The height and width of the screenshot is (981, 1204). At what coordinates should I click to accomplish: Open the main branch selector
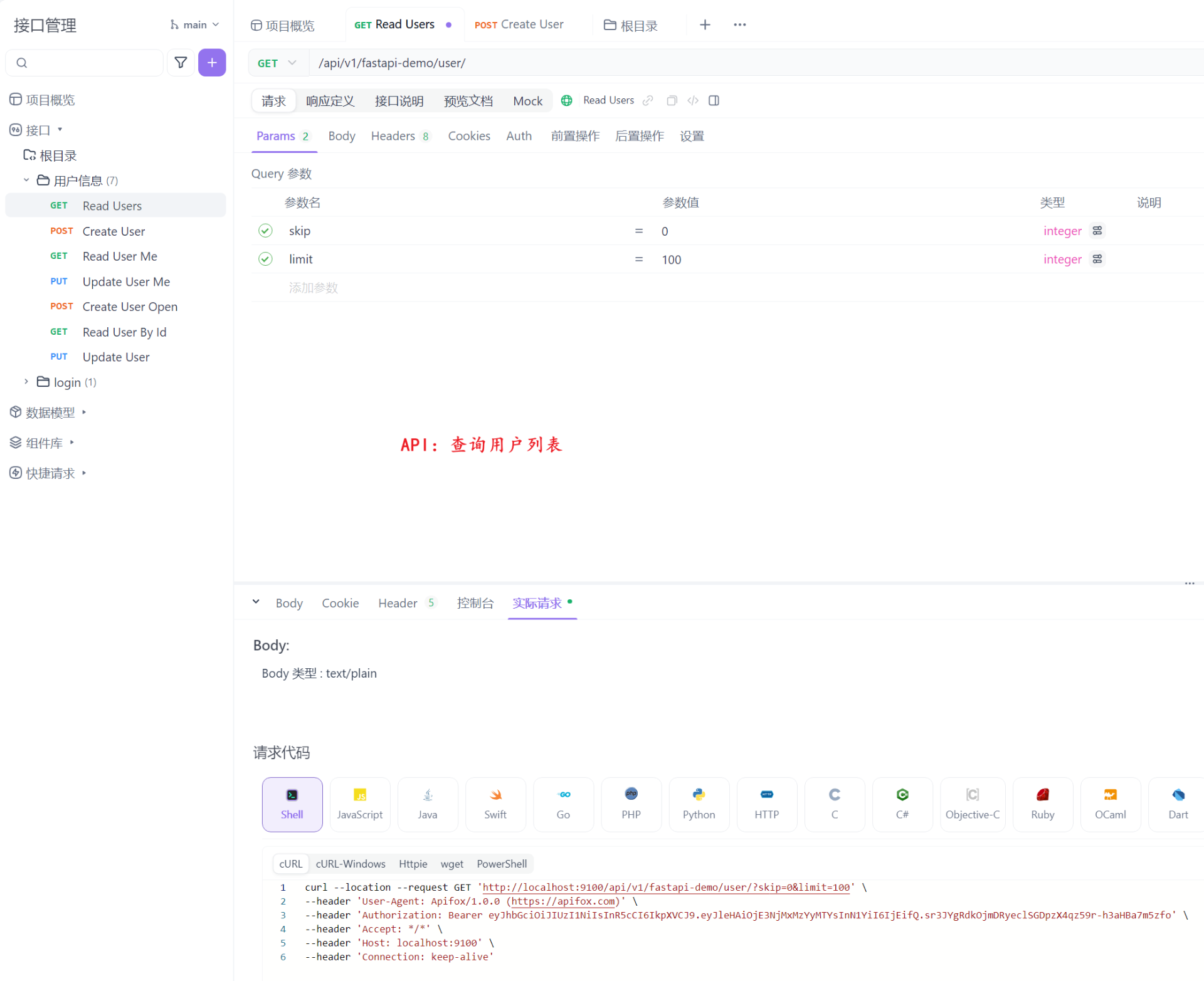click(194, 24)
